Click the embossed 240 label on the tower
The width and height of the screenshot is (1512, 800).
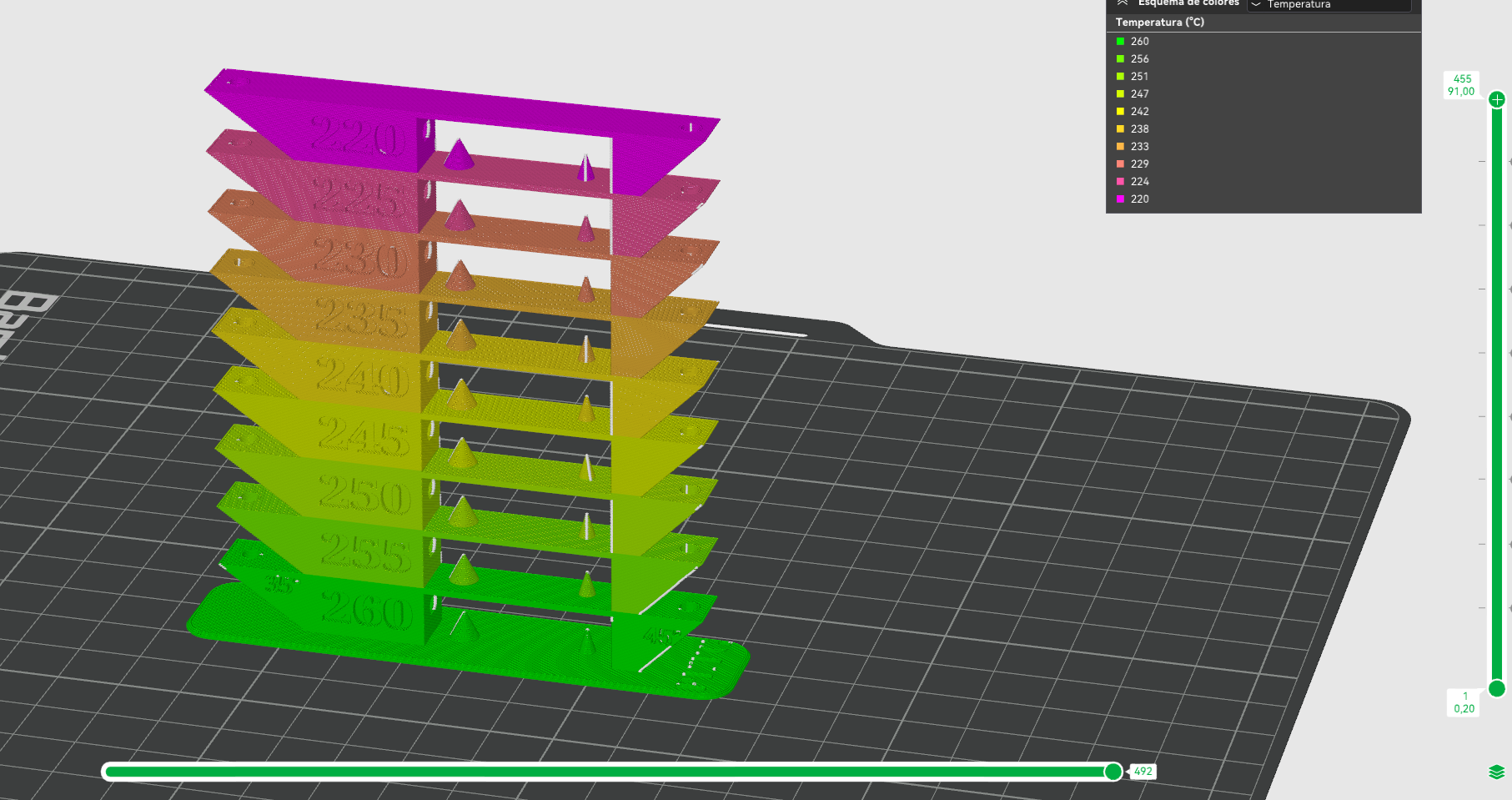(363, 376)
